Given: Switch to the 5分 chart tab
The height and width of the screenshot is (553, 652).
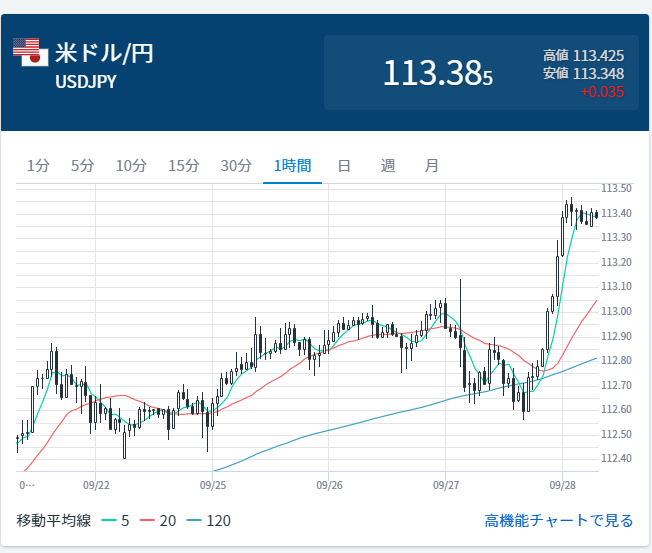Looking at the screenshot, I should pyautogui.click(x=82, y=166).
